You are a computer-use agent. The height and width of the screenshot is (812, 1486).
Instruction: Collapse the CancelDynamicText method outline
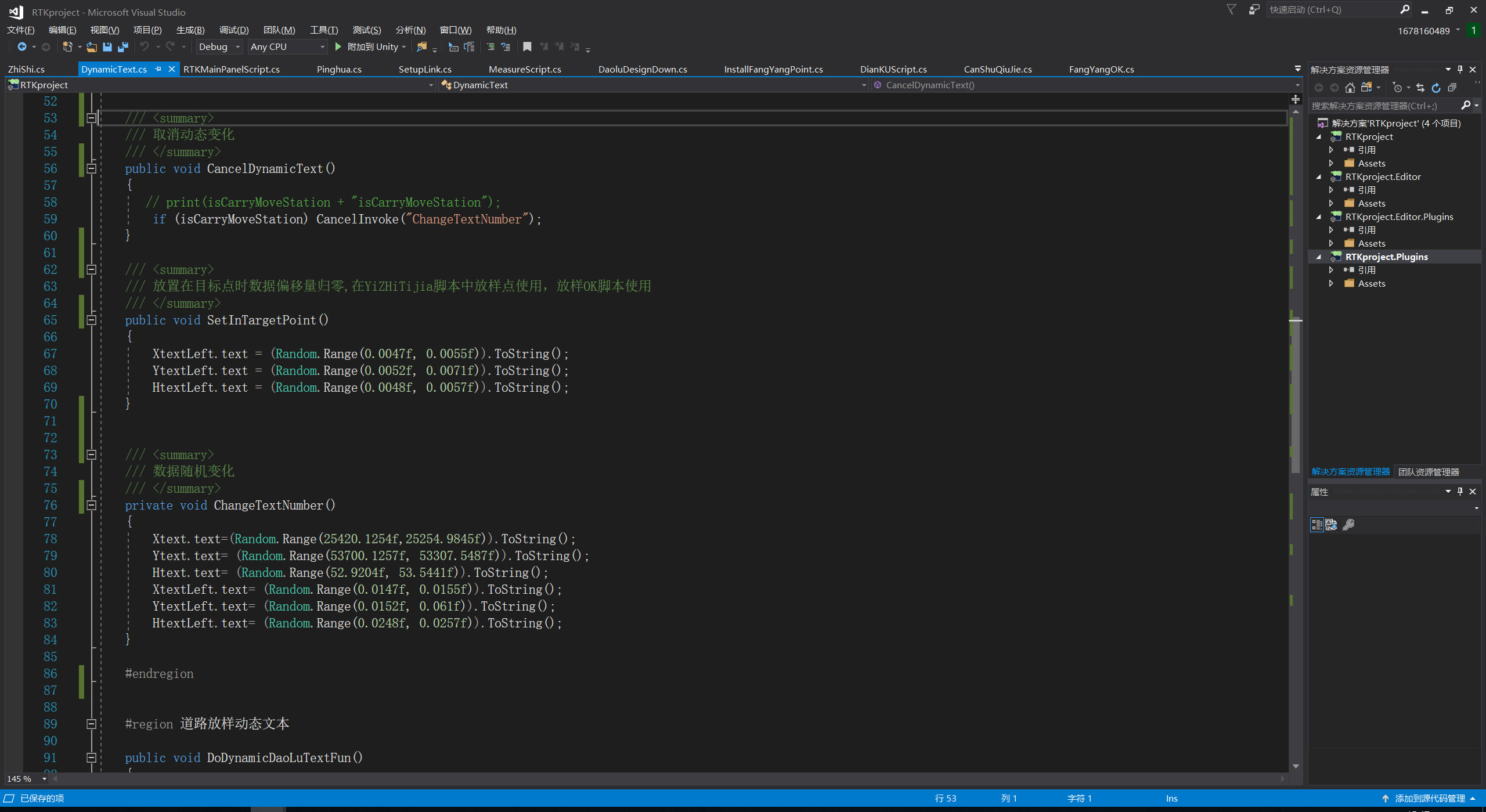coord(91,169)
